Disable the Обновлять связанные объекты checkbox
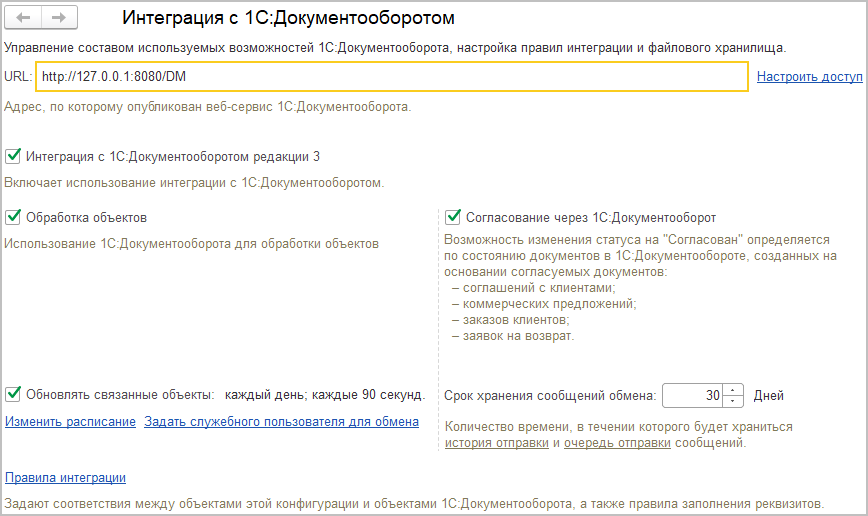Image resolution: width=868 pixels, height=516 pixels. [13, 394]
